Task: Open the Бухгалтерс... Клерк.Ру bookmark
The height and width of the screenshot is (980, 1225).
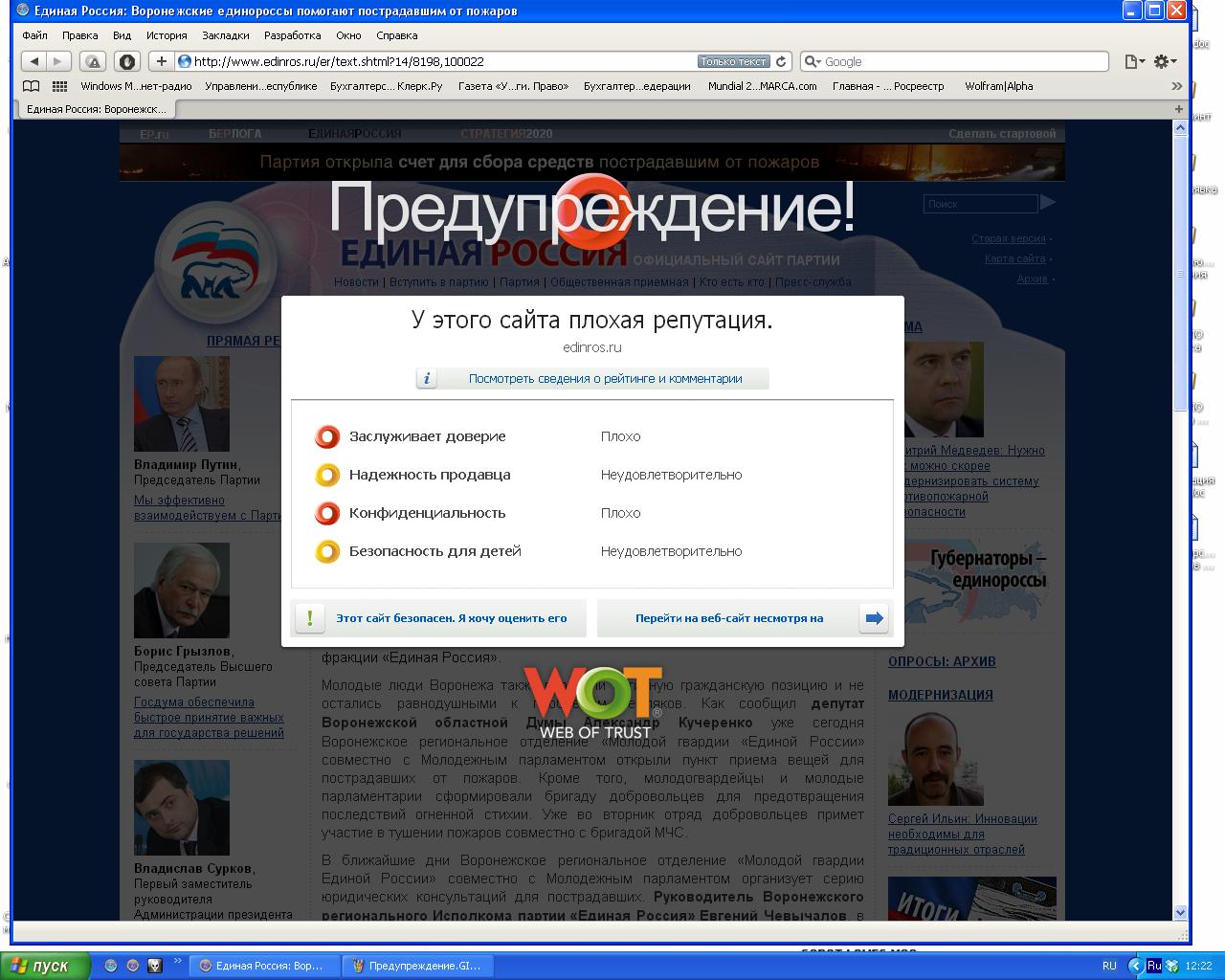Action: 387,86
